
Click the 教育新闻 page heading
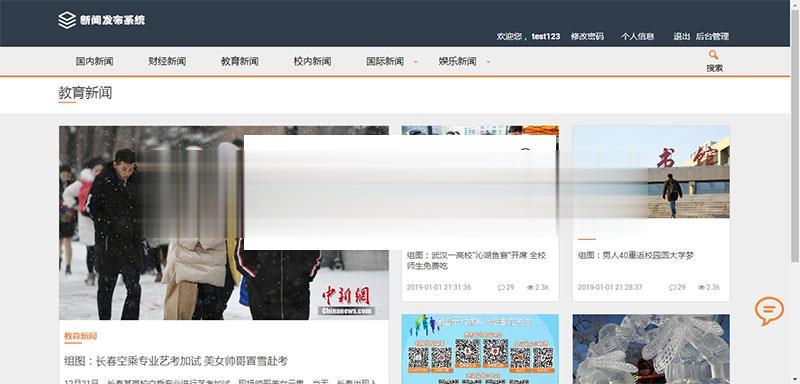click(x=85, y=93)
